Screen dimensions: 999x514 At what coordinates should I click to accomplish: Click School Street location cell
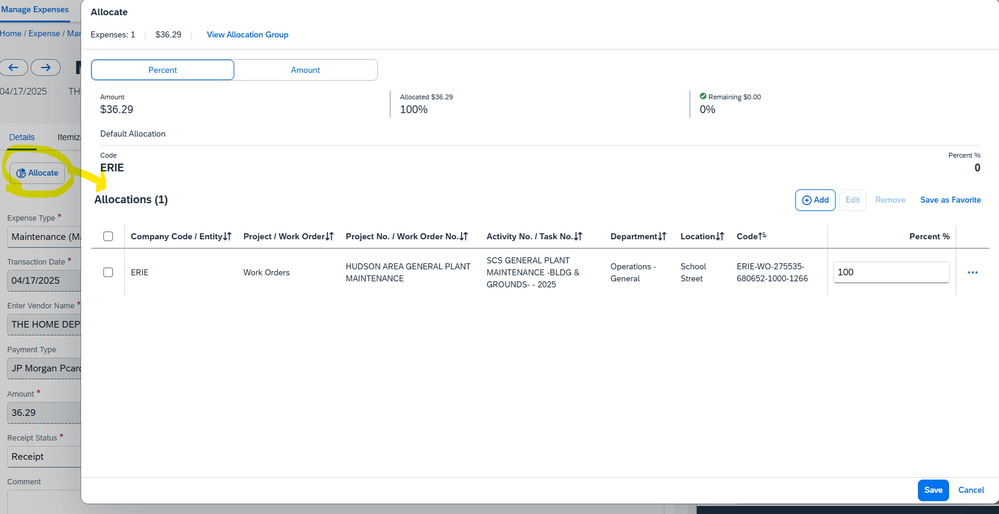point(694,273)
